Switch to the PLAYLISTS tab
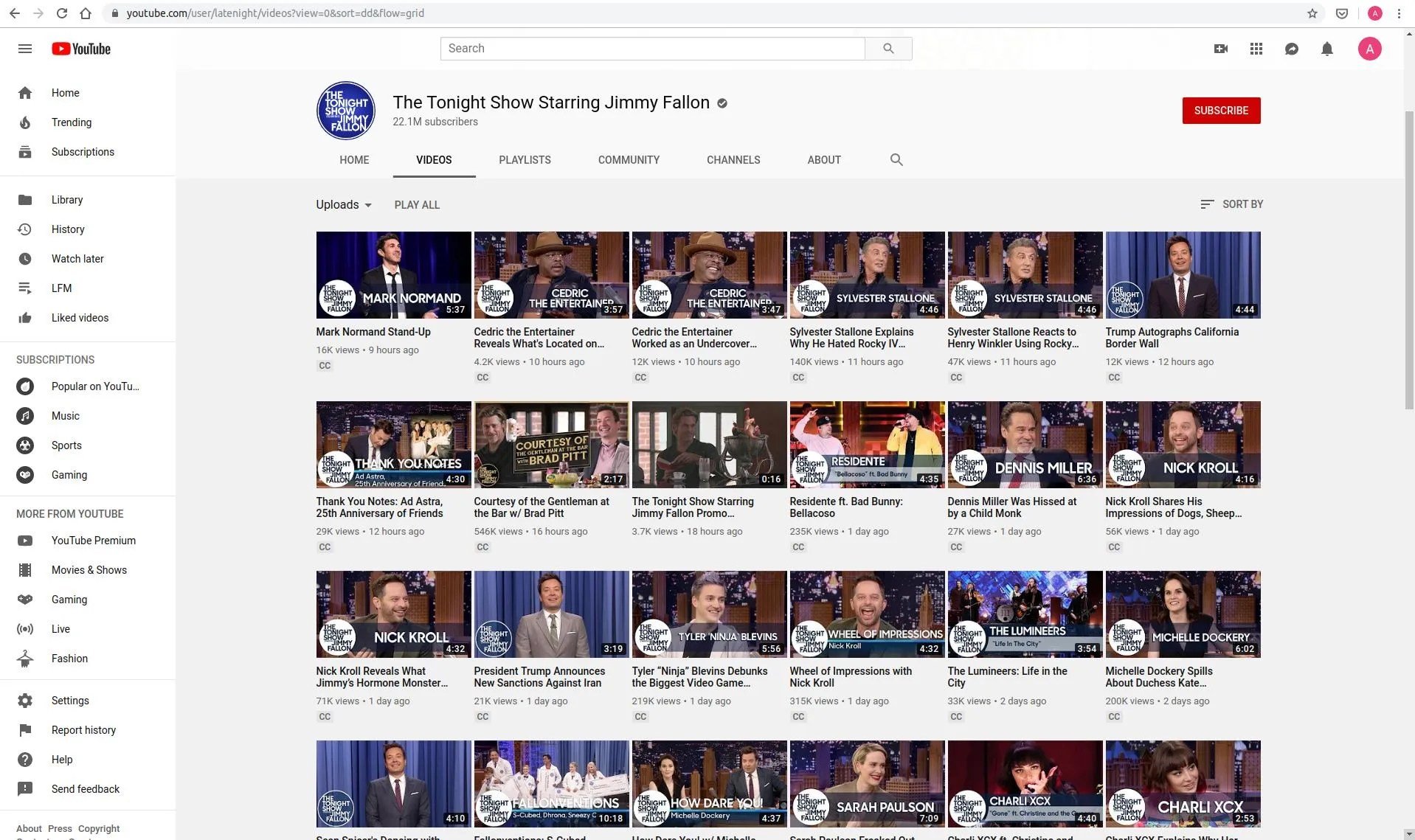 (x=525, y=160)
